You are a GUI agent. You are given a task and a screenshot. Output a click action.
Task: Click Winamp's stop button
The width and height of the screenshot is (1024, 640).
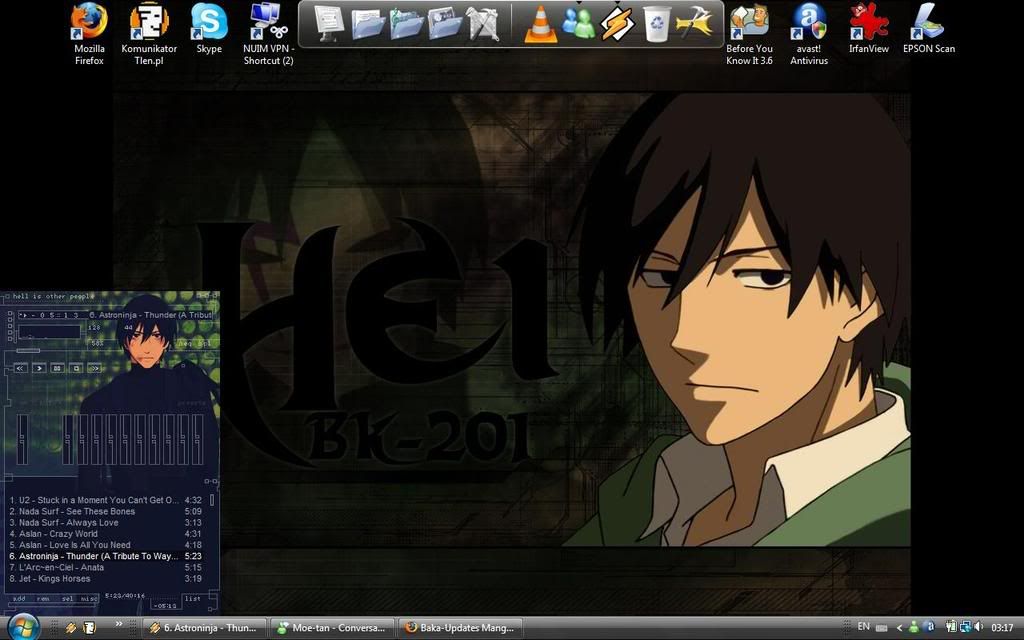pyautogui.click(x=76, y=368)
